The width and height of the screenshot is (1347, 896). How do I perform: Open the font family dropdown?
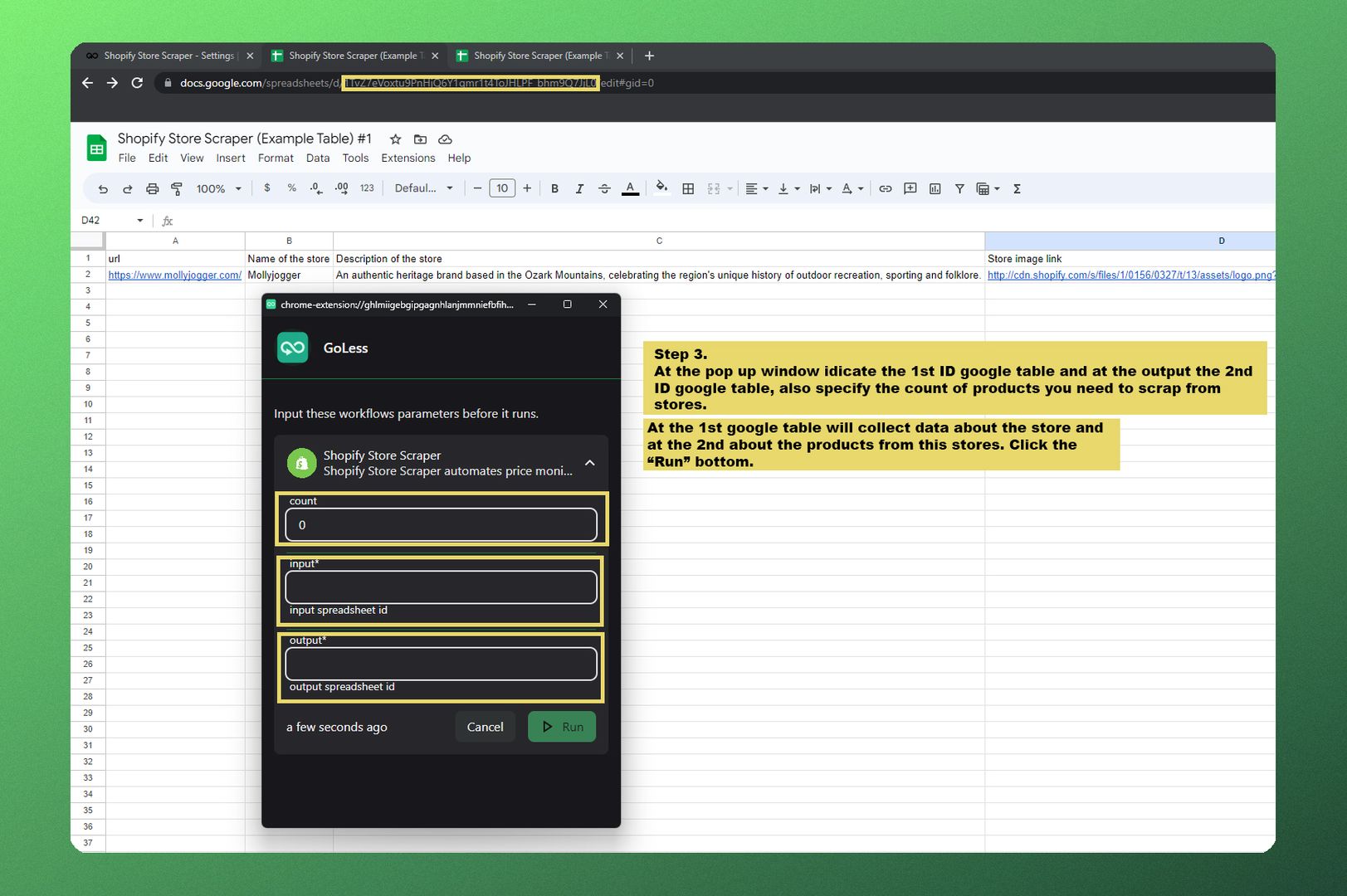click(x=423, y=188)
